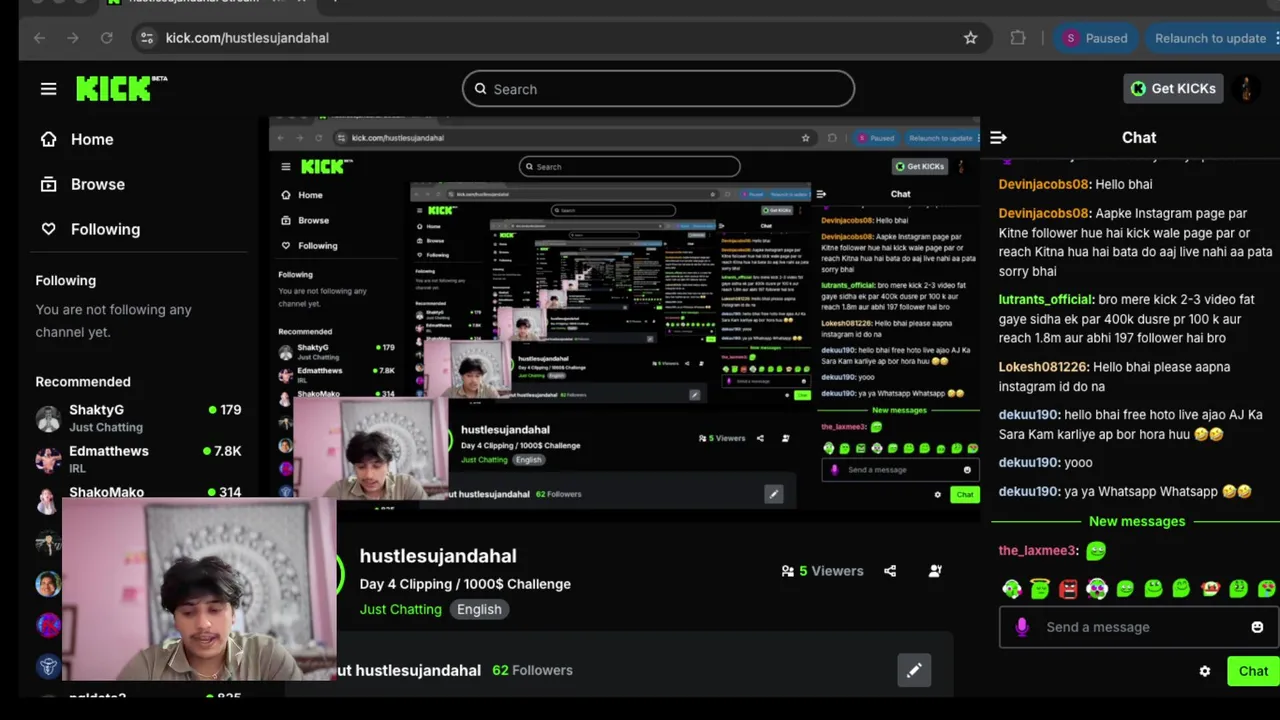The image size is (1280, 720).
Task: Click the Chat panel header title
Action: tap(1139, 138)
